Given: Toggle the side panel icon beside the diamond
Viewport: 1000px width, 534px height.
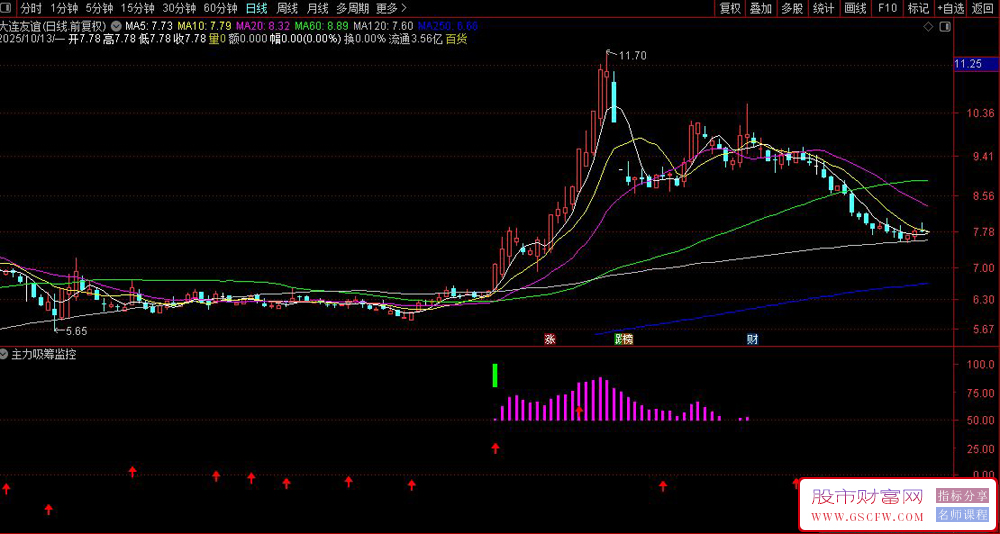Looking at the screenshot, I should (944, 26).
